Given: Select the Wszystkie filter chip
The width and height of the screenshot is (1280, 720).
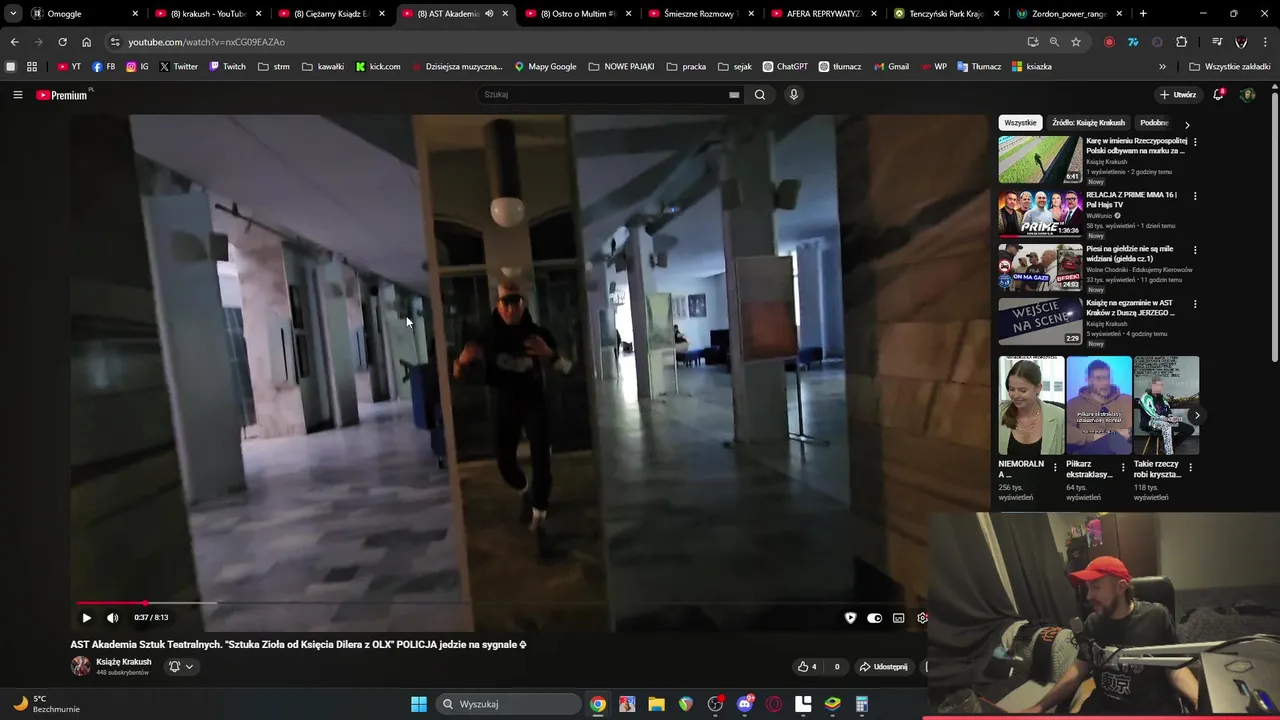Looking at the screenshot, I should click(x=1020, y=123).
